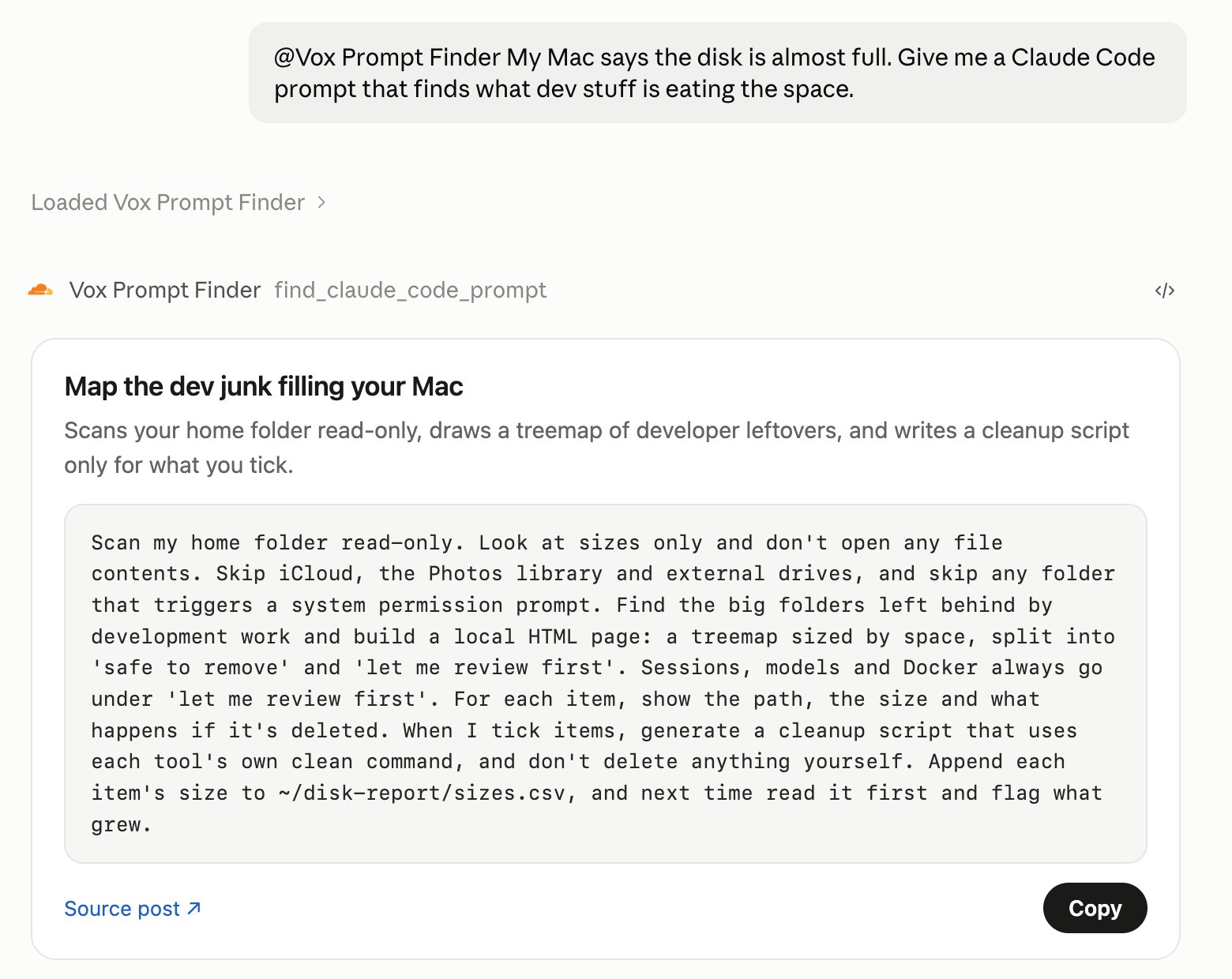Click the ~/disk-report/sizes.csv path in prompt
Viewport: 1232px width, 979px height.
click(423, 793)
